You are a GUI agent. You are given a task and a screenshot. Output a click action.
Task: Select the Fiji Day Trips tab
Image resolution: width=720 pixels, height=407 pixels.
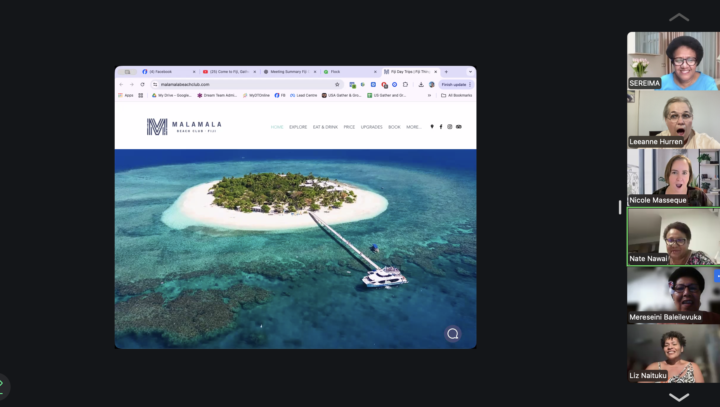click(x=410, y=72)
